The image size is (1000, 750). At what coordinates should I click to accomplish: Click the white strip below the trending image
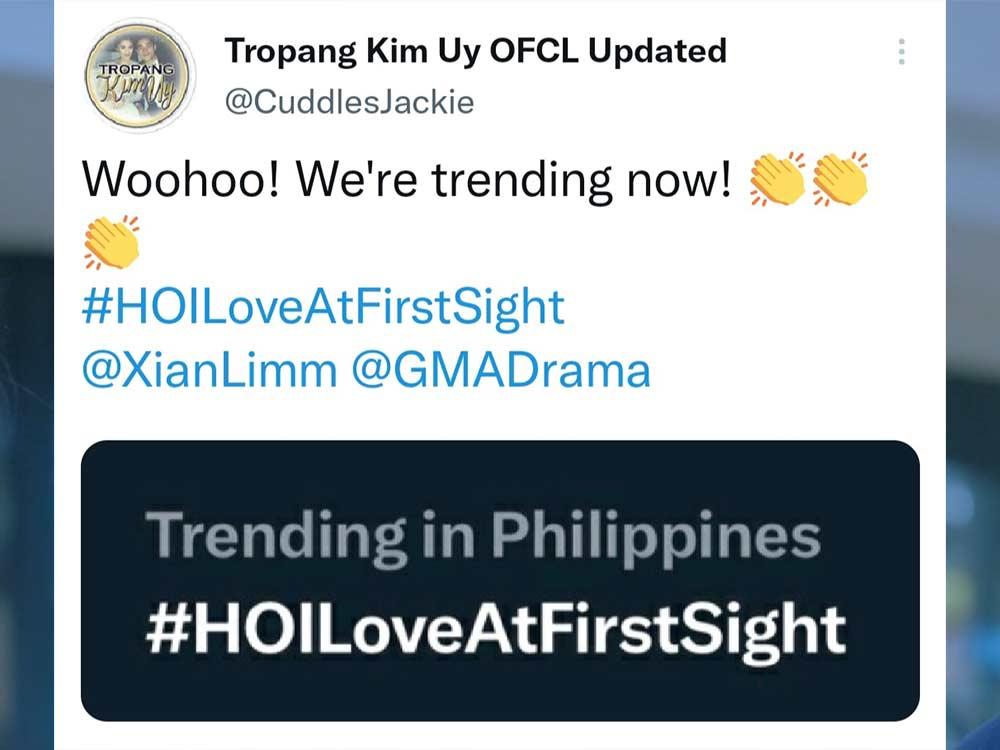click(x=500, y=737)
